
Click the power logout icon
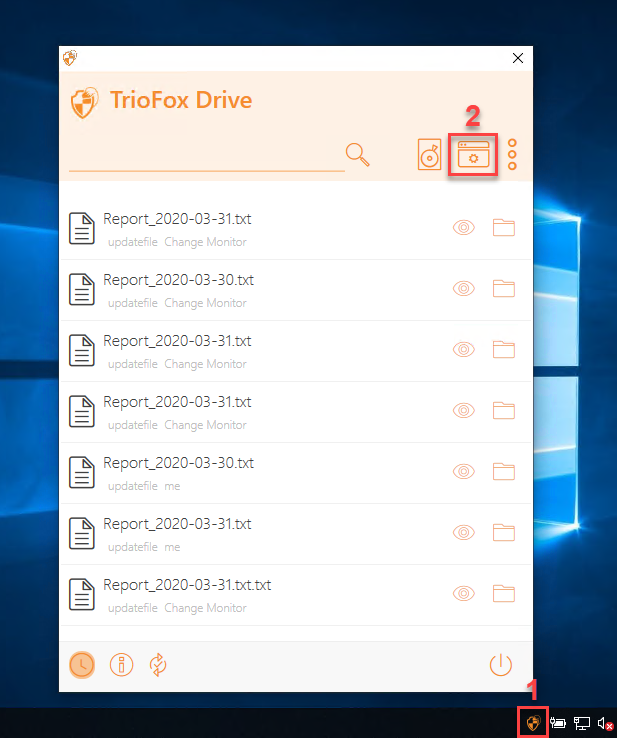501,665
